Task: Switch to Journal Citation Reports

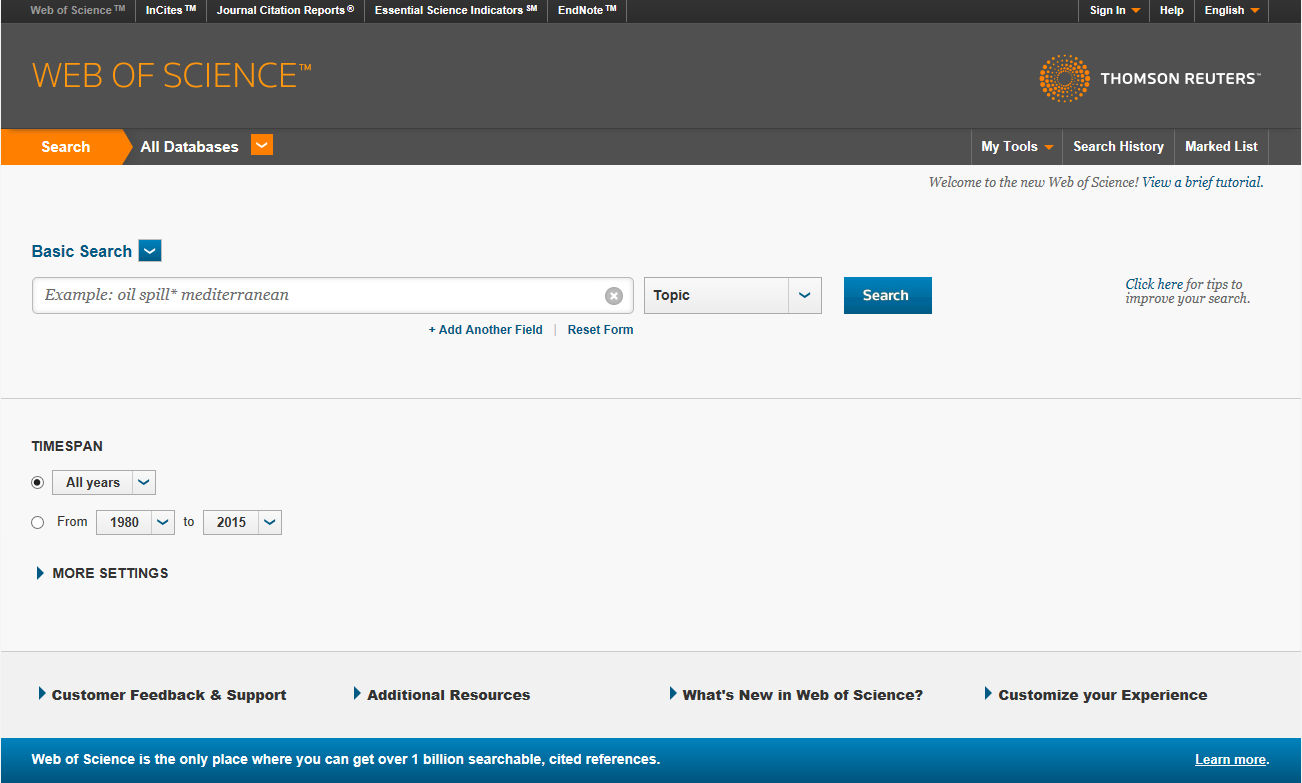Action: pyautogui.click(x=285, y=10)
